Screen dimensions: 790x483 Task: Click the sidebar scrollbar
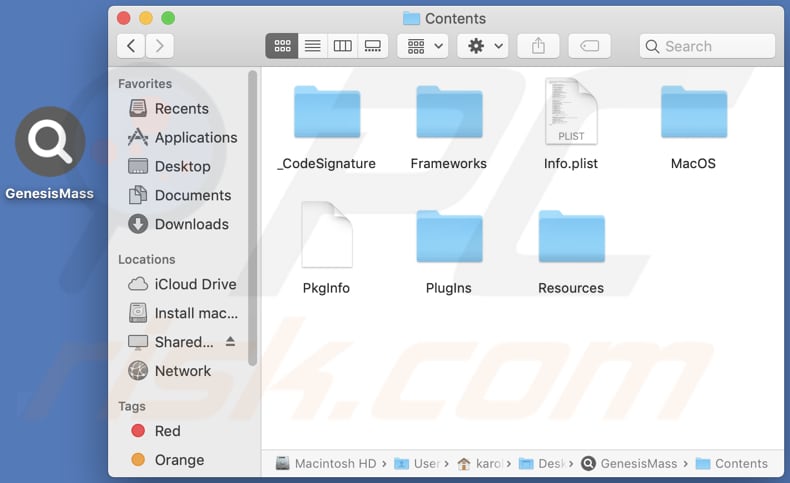(x=252, y=218)
